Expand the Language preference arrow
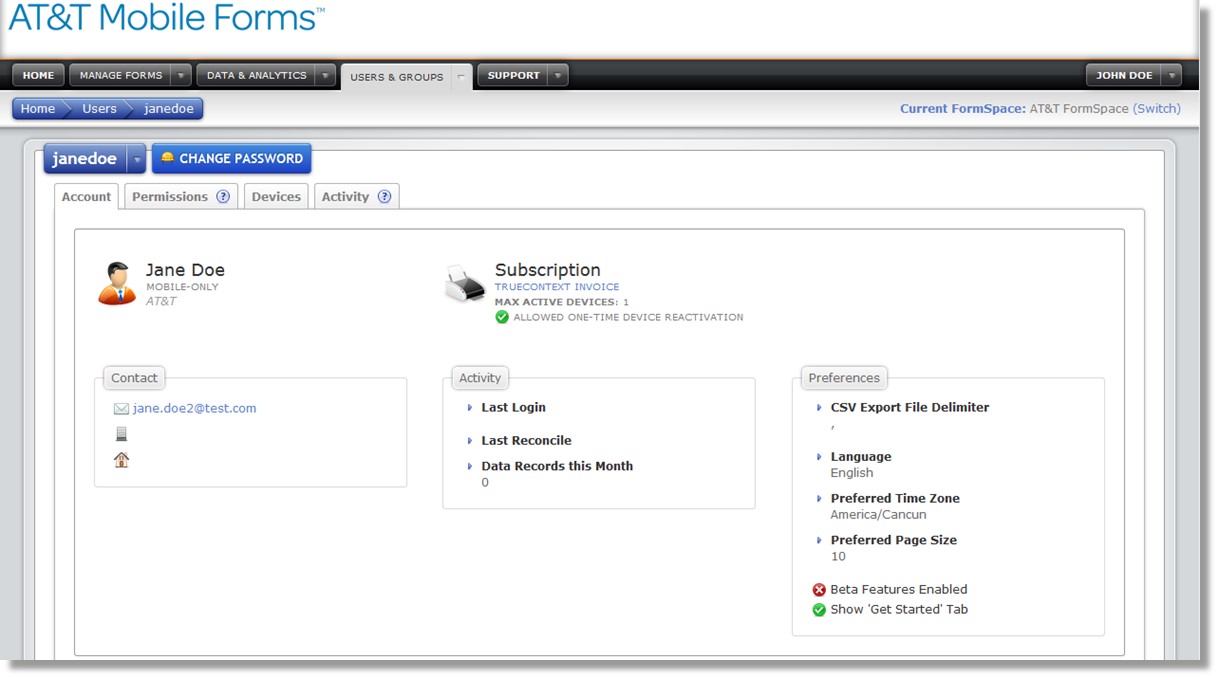 tap(819, 457)
